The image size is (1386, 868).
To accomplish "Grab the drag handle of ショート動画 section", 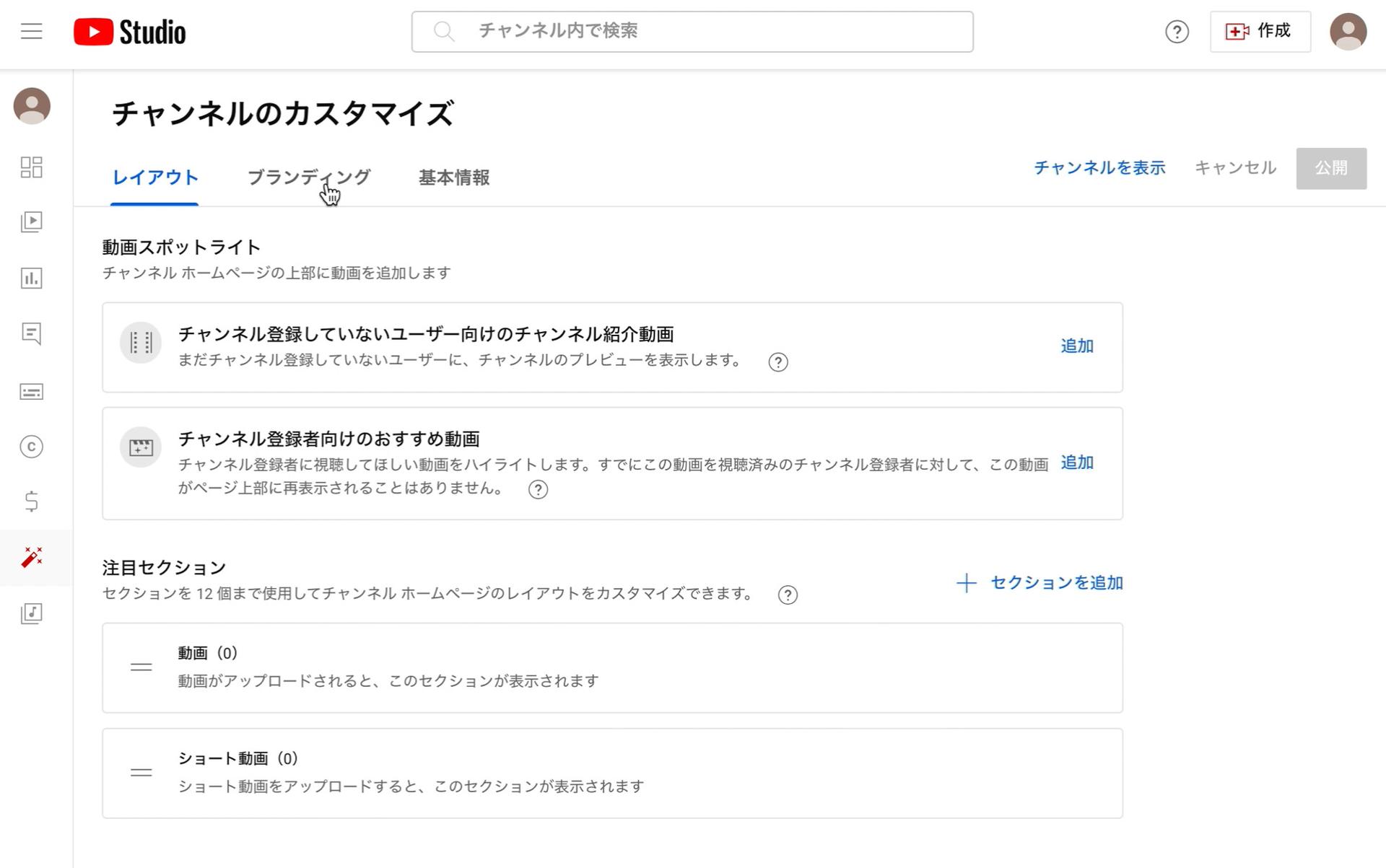I will pyautogui.click(x=141, y=773).
